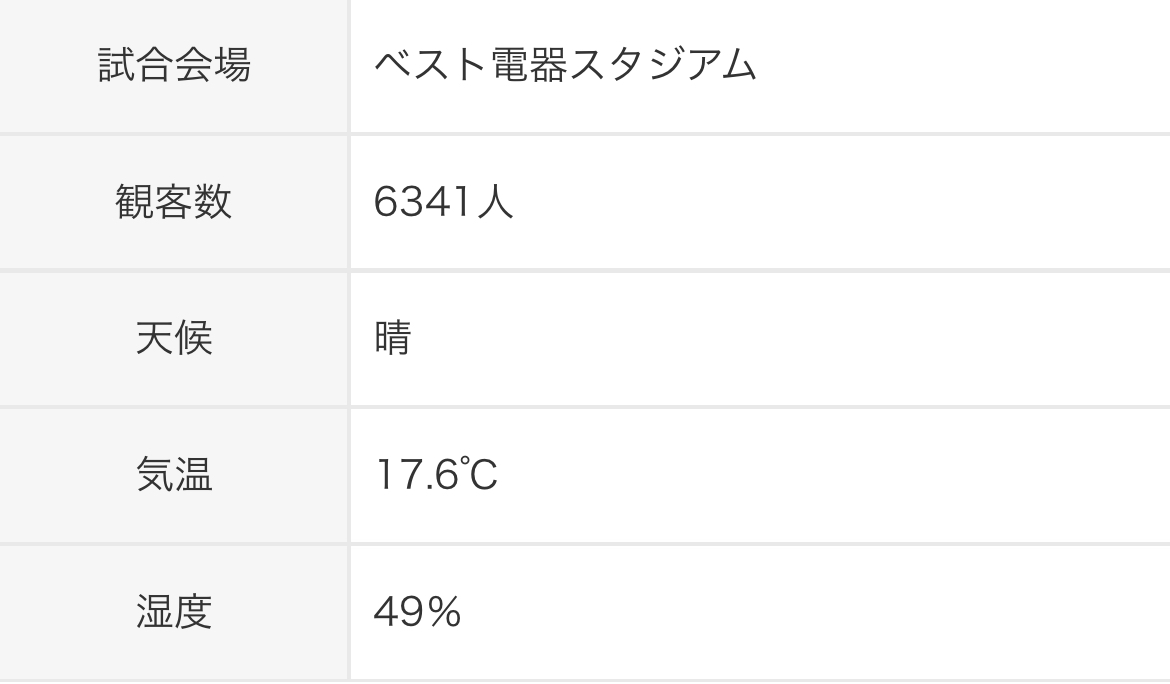1170x684 pixels.
Task: Click the 人 character after 6341
Action: [x=493, y=202]
